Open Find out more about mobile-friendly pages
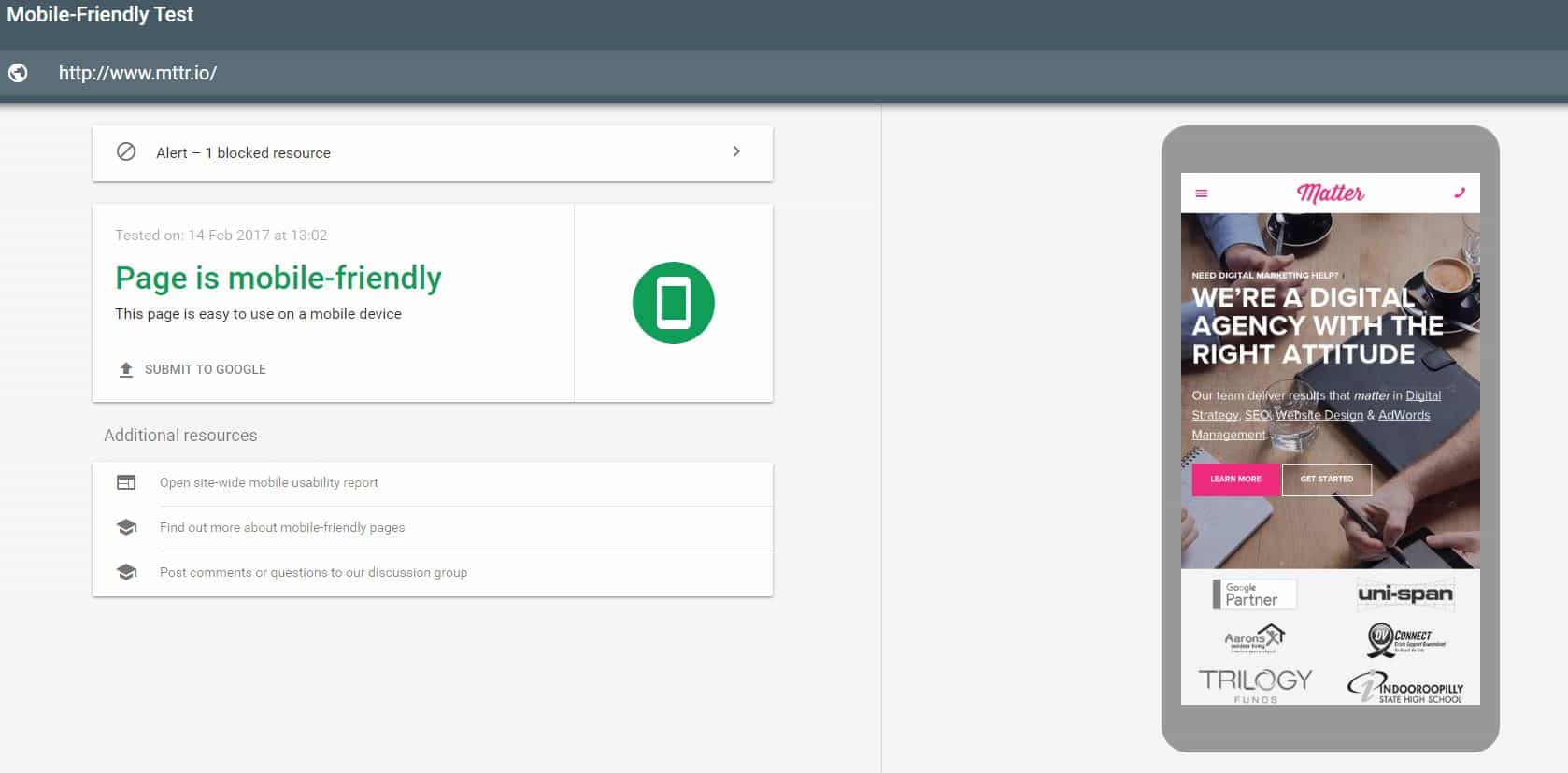The height and width of the screenshot is (773, 1568). [x=282, y=528]
